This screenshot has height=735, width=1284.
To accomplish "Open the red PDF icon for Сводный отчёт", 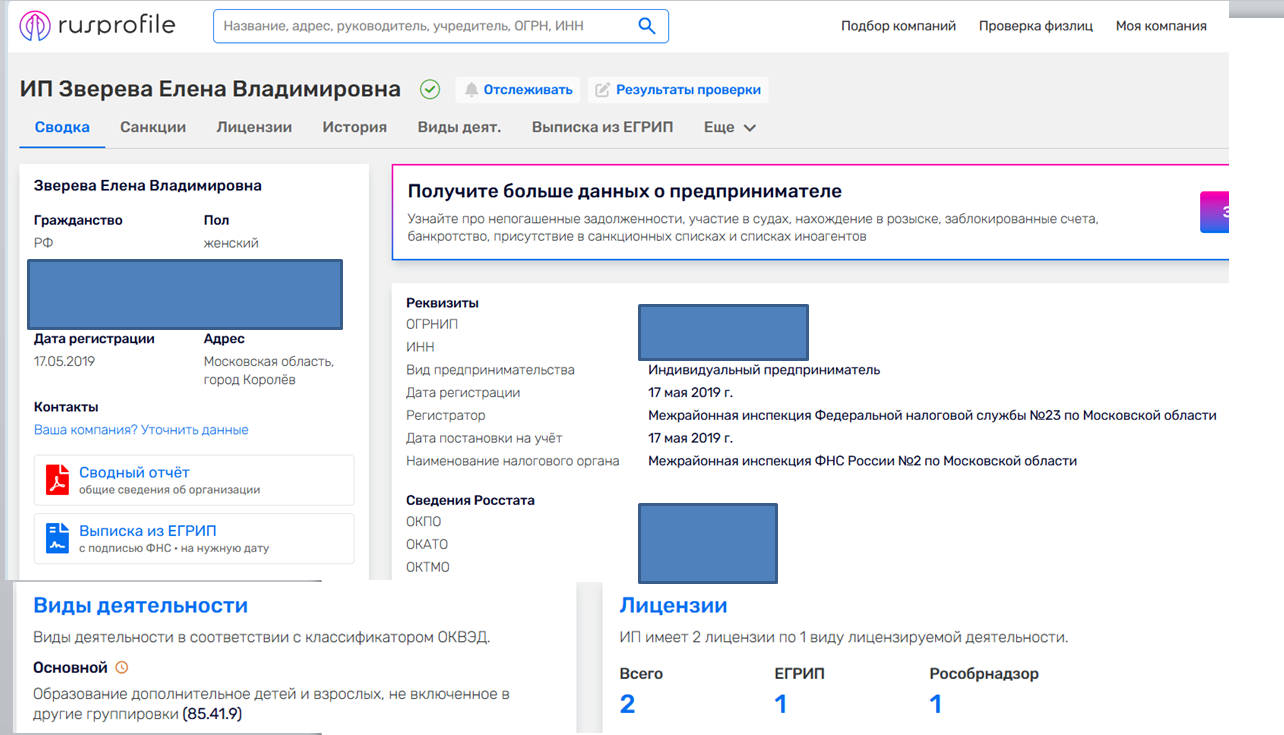I will (x=57, y=481).
